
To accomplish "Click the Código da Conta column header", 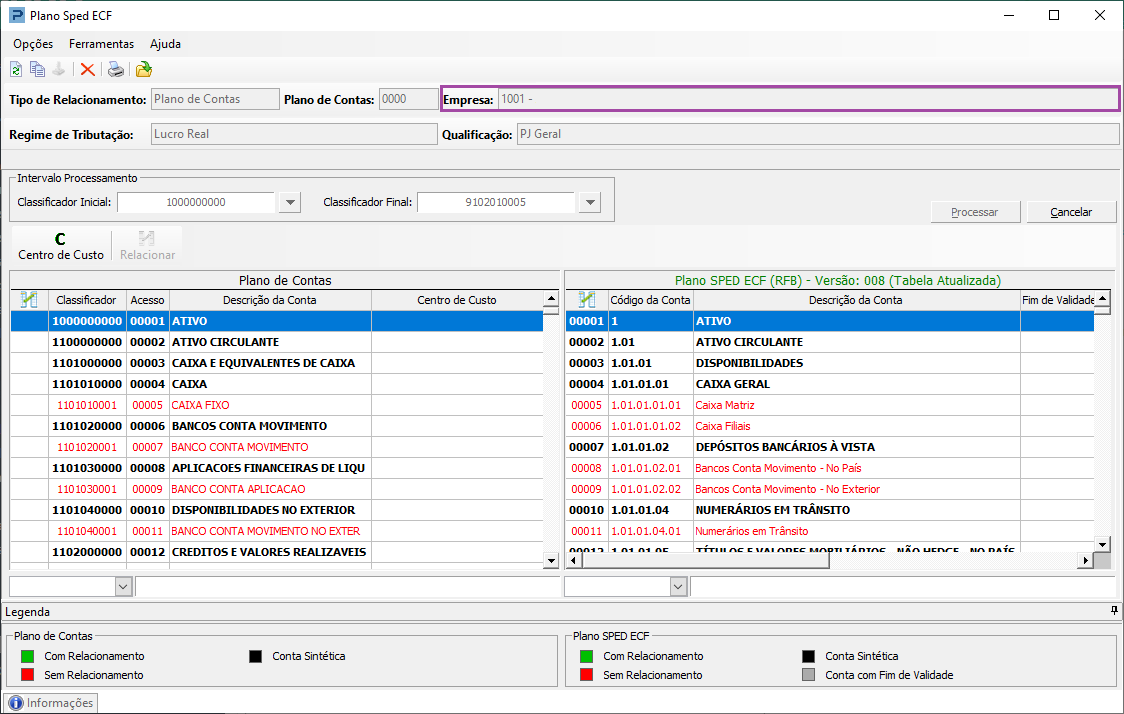I will (650, 300).
